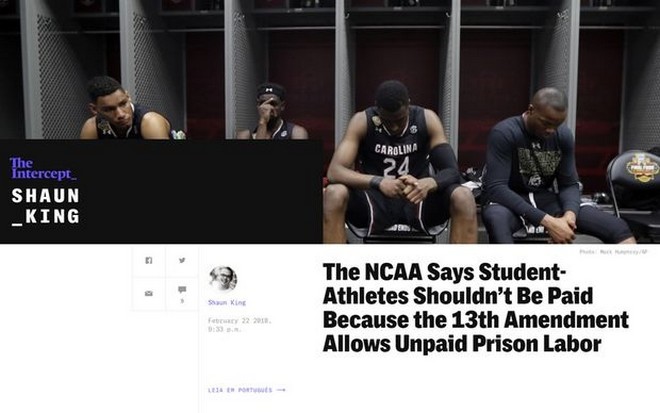This screenshot has width=660, height=413.
Task: Click the Twitter bird share icon
Action: tap(182, 260)
